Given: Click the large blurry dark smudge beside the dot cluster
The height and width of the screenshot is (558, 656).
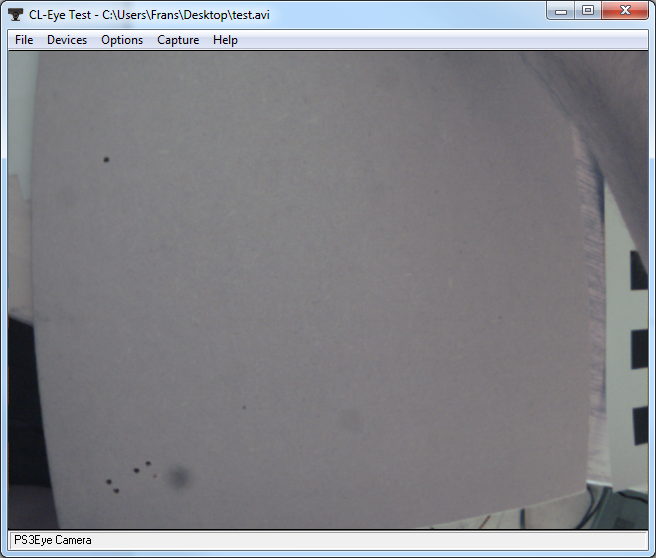Looking at the screenshot, I should click(180, 479).
